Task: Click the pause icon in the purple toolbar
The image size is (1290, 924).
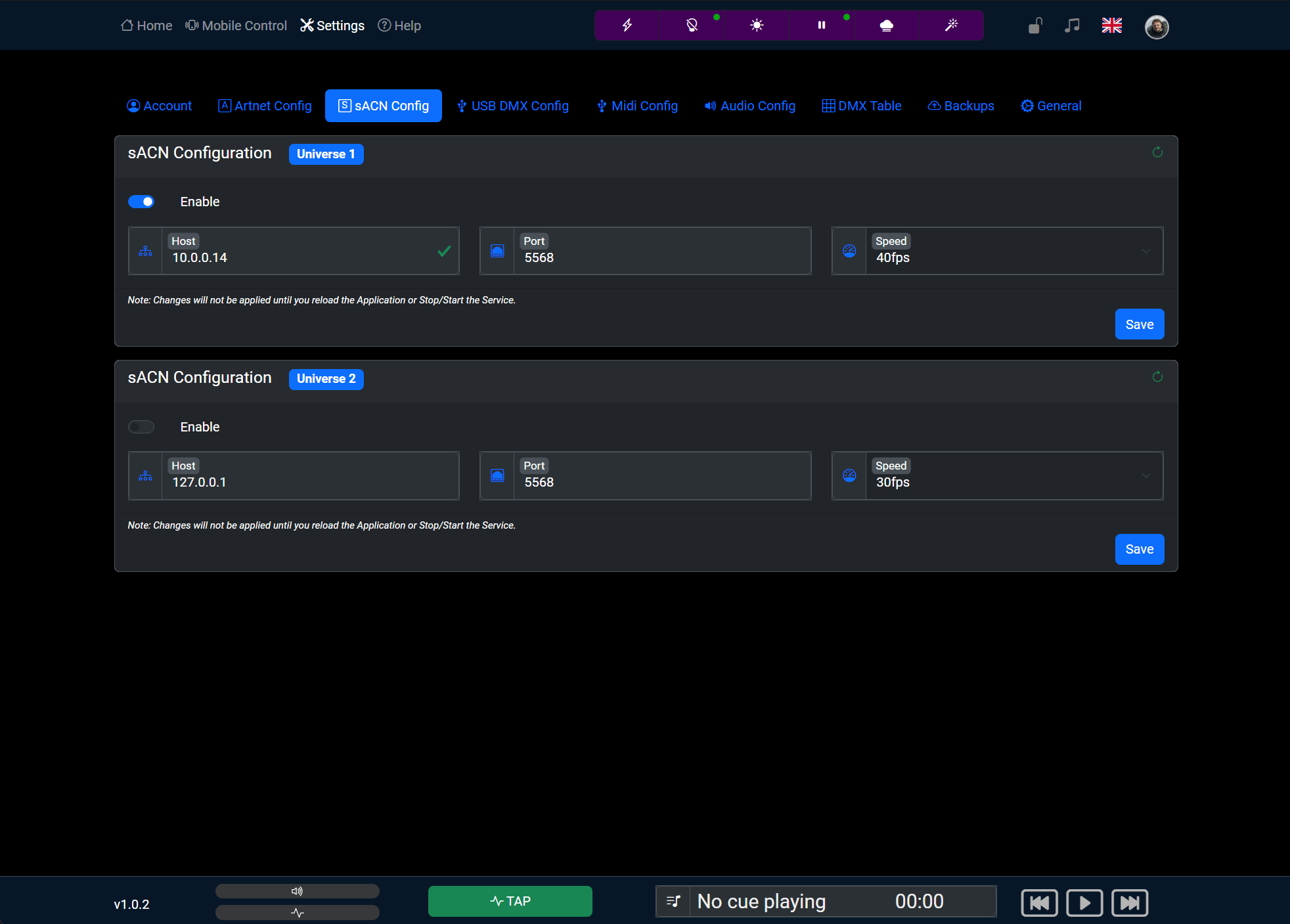Action: pyautogui.click(x=820, y=25)
